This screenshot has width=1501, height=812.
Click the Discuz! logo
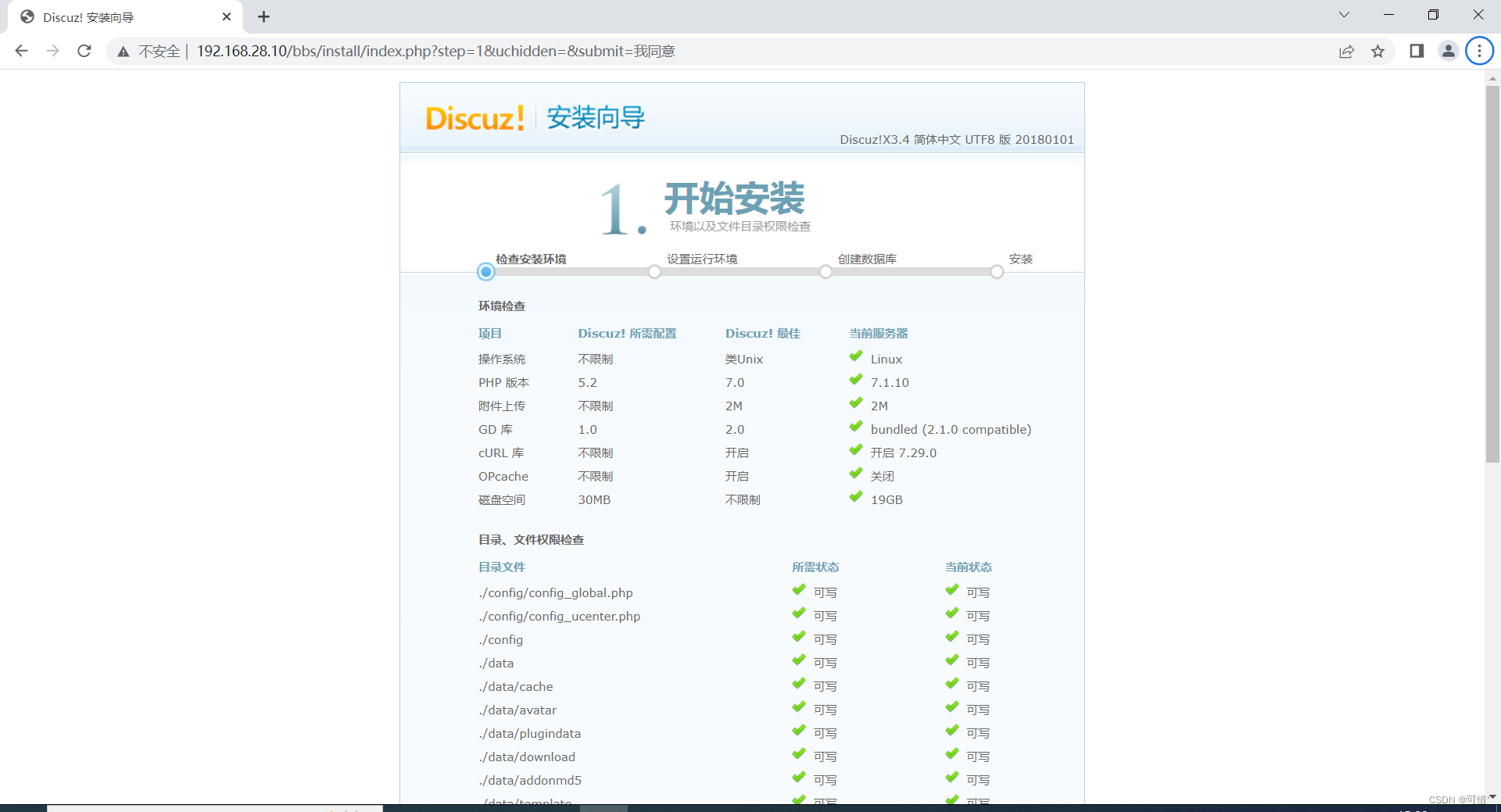pos(475,118)
